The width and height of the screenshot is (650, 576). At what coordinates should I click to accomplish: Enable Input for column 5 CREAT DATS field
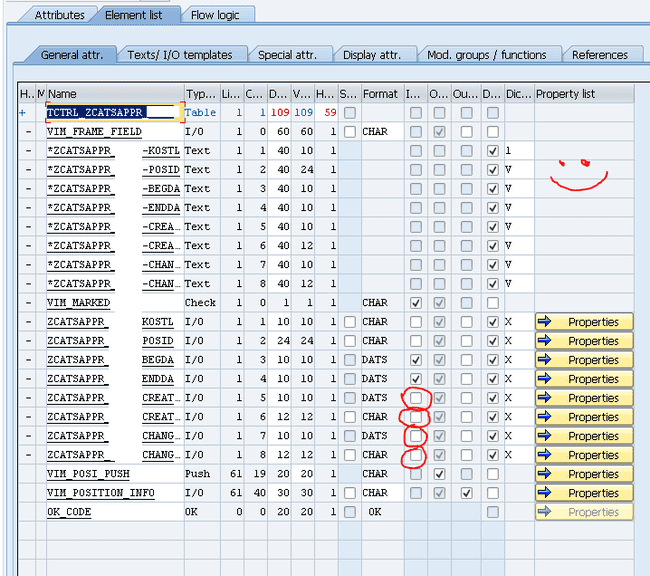point(416,398)
